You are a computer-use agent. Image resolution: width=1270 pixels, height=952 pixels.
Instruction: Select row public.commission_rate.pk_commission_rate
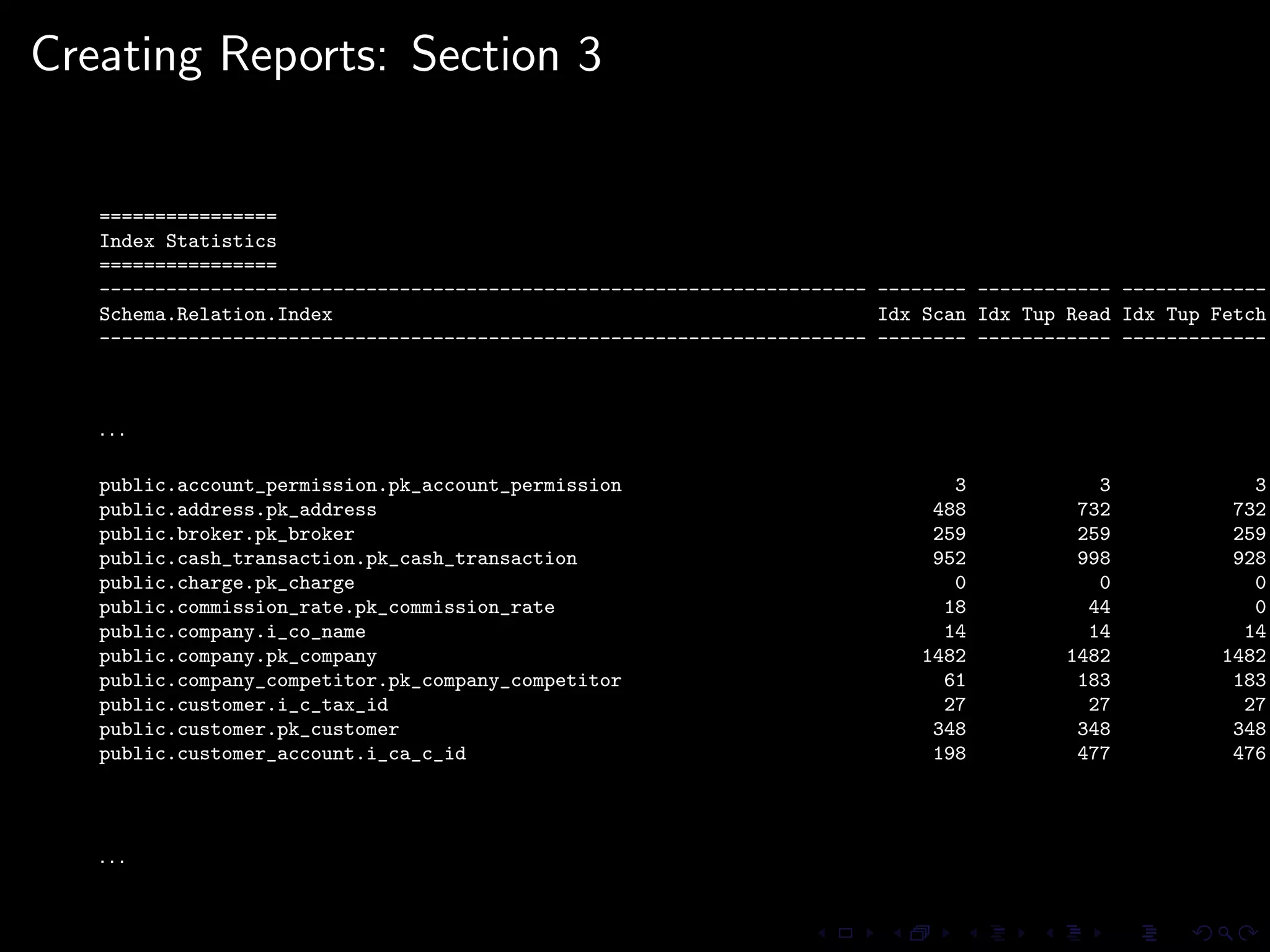point(682,607)
